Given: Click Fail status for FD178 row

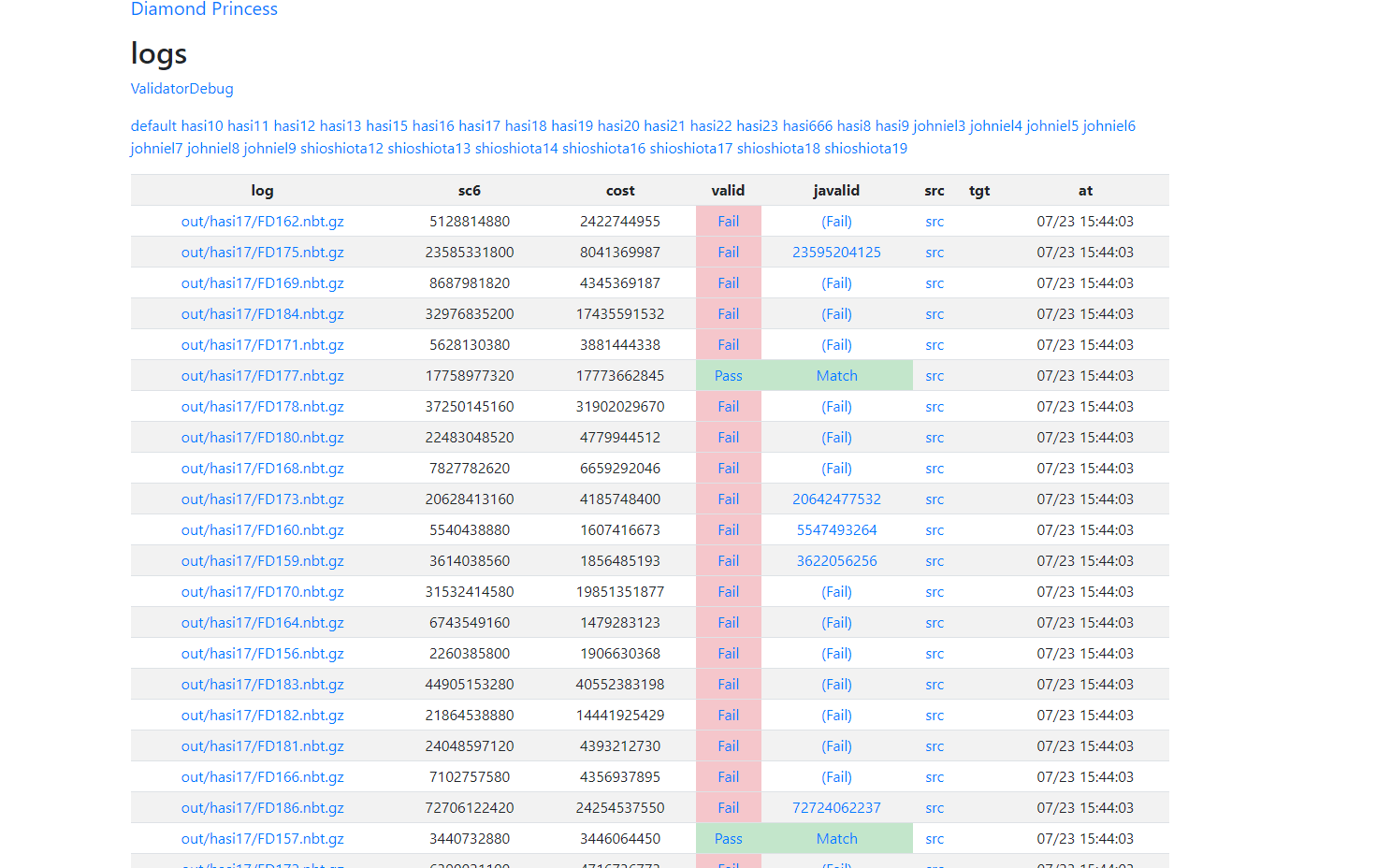Looking at the screenshot, I should click(x=729, y=407).
